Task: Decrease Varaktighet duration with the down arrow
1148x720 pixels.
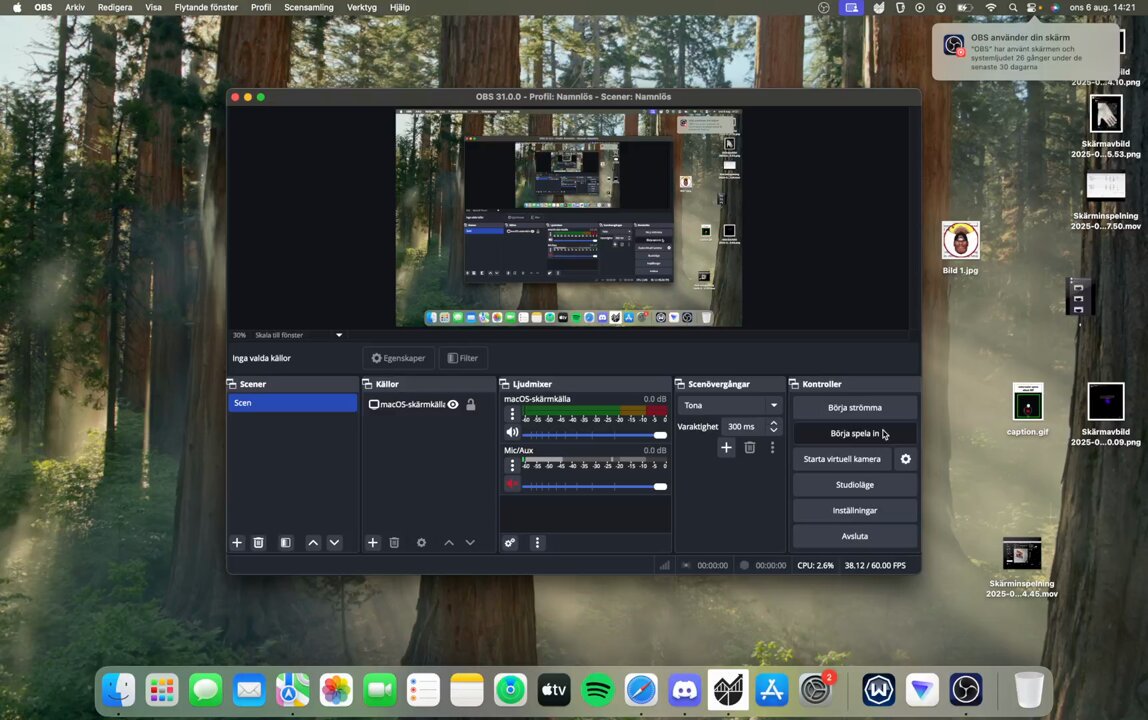Action: point(774,430)
